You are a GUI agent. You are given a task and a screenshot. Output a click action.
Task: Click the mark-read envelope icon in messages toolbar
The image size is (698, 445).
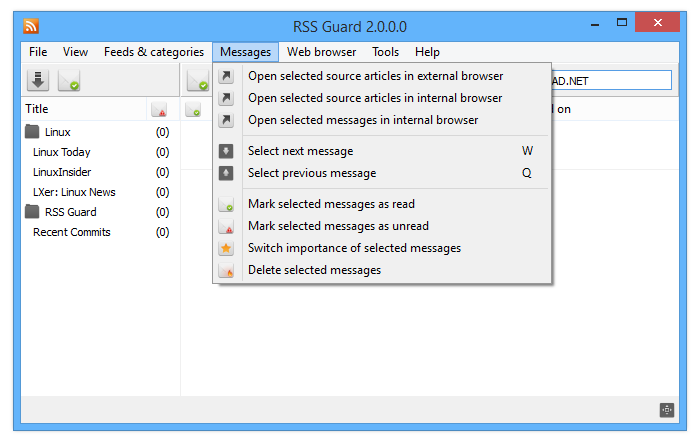coord(198,81)
